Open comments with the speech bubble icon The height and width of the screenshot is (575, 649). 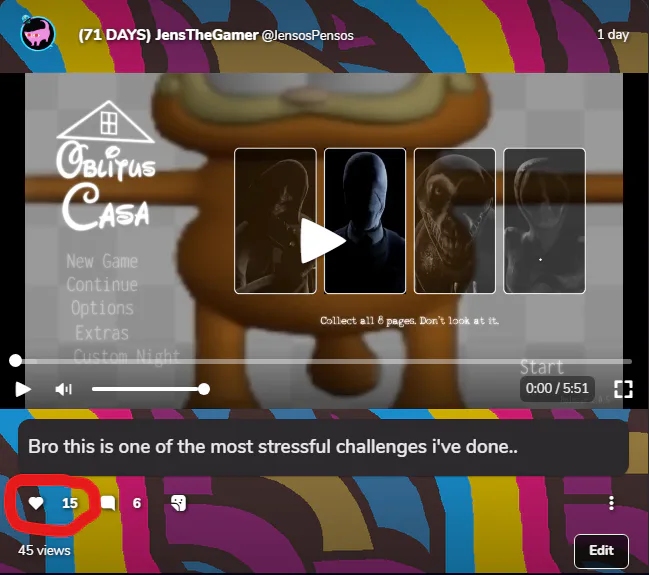[x=108, y=503]
